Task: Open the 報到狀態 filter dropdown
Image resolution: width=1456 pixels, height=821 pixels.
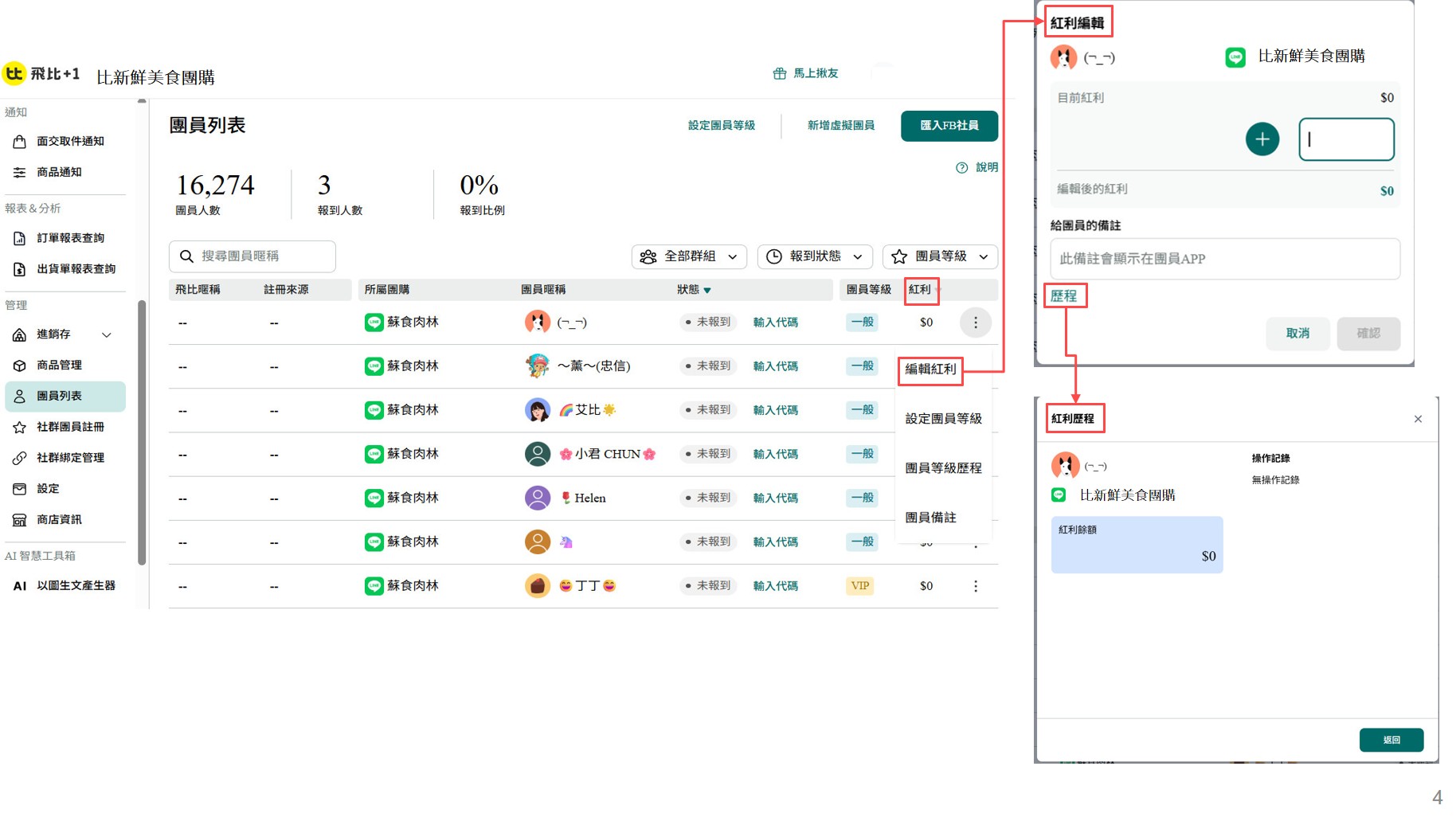Action: pos(814,256)
